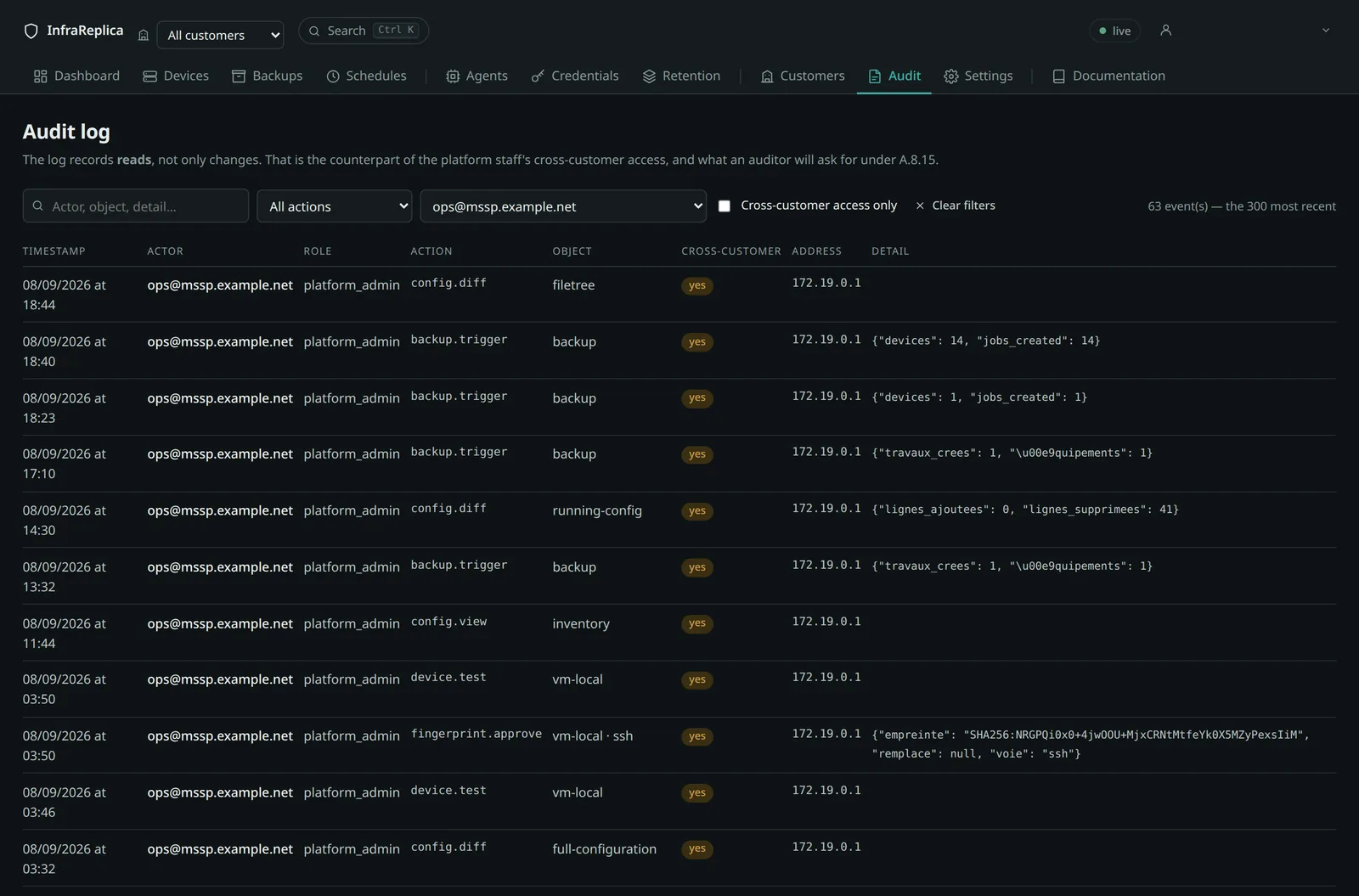
Task: Click device.test action in the 03:50 row
Action: pyautogui.click(x=448, y=678)
